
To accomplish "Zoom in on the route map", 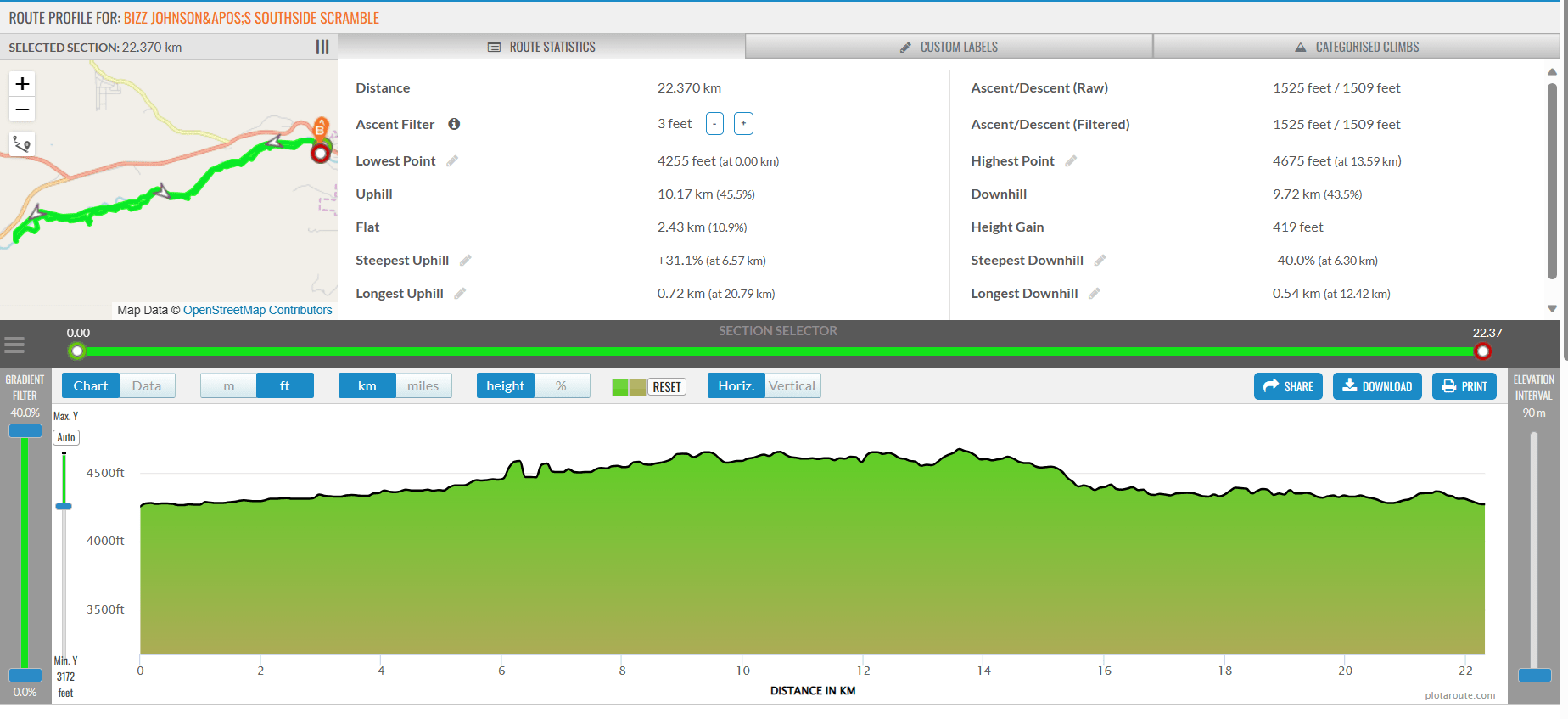I will 22,83.
